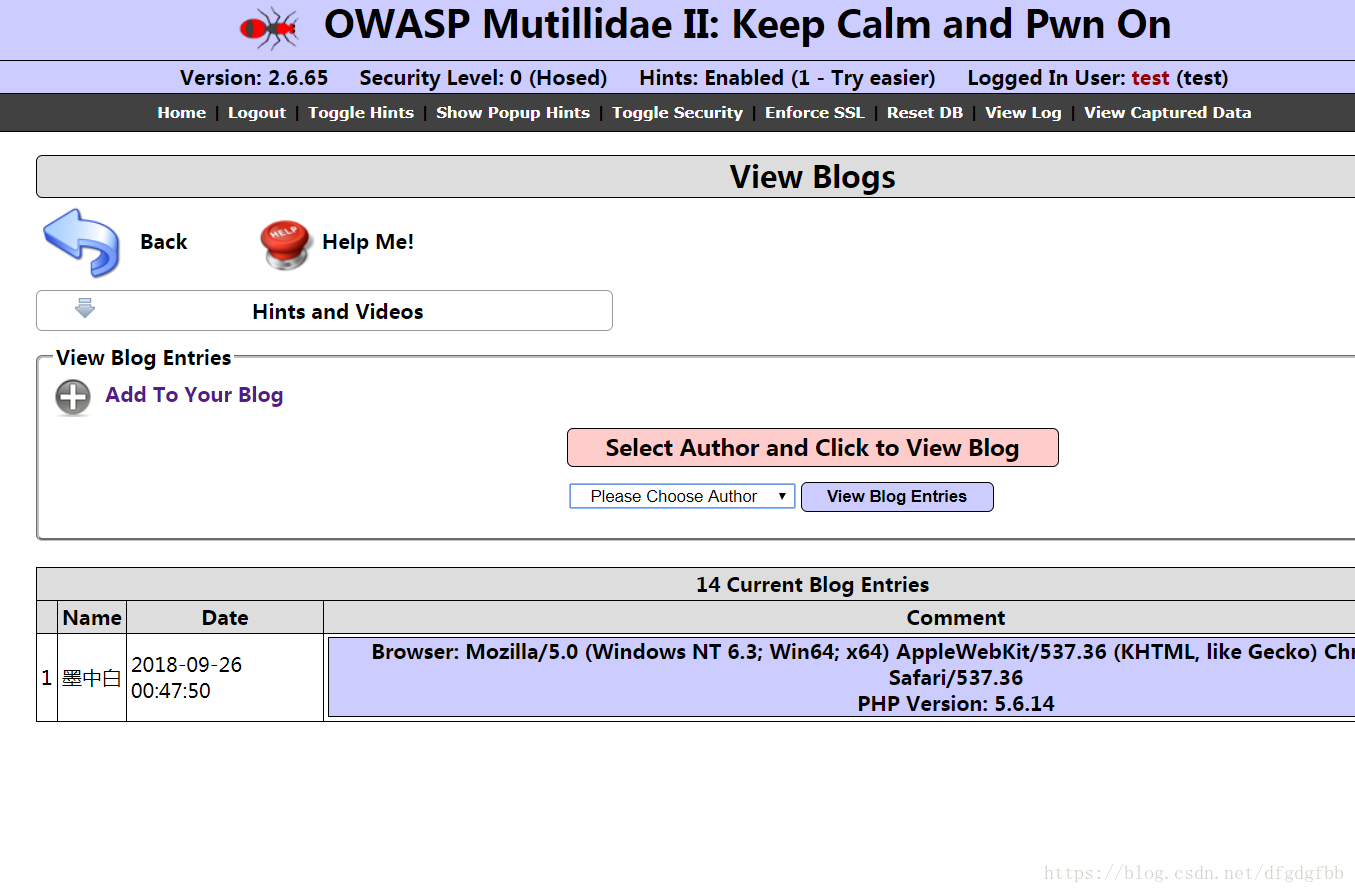The image size is (1355, 893).
Task: Go to Home in the top menu
Action: (181, 113)
